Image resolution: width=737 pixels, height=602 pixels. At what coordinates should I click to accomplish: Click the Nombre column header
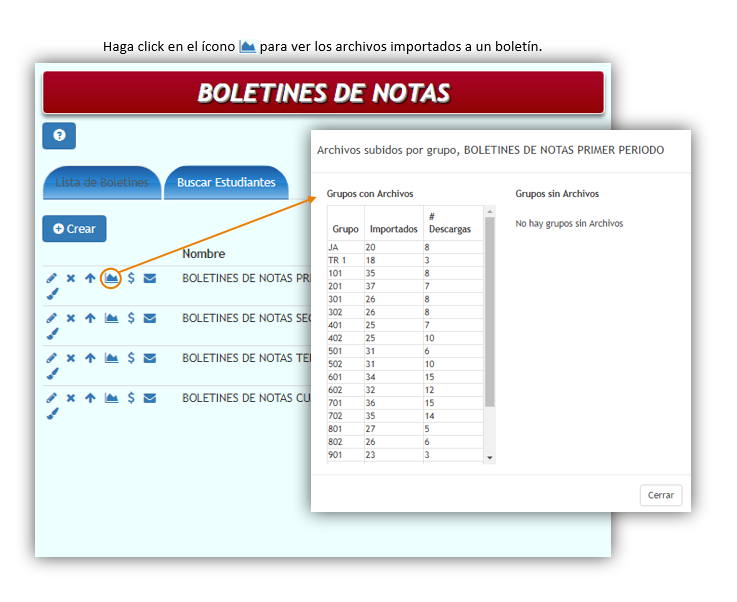[204, 254]
